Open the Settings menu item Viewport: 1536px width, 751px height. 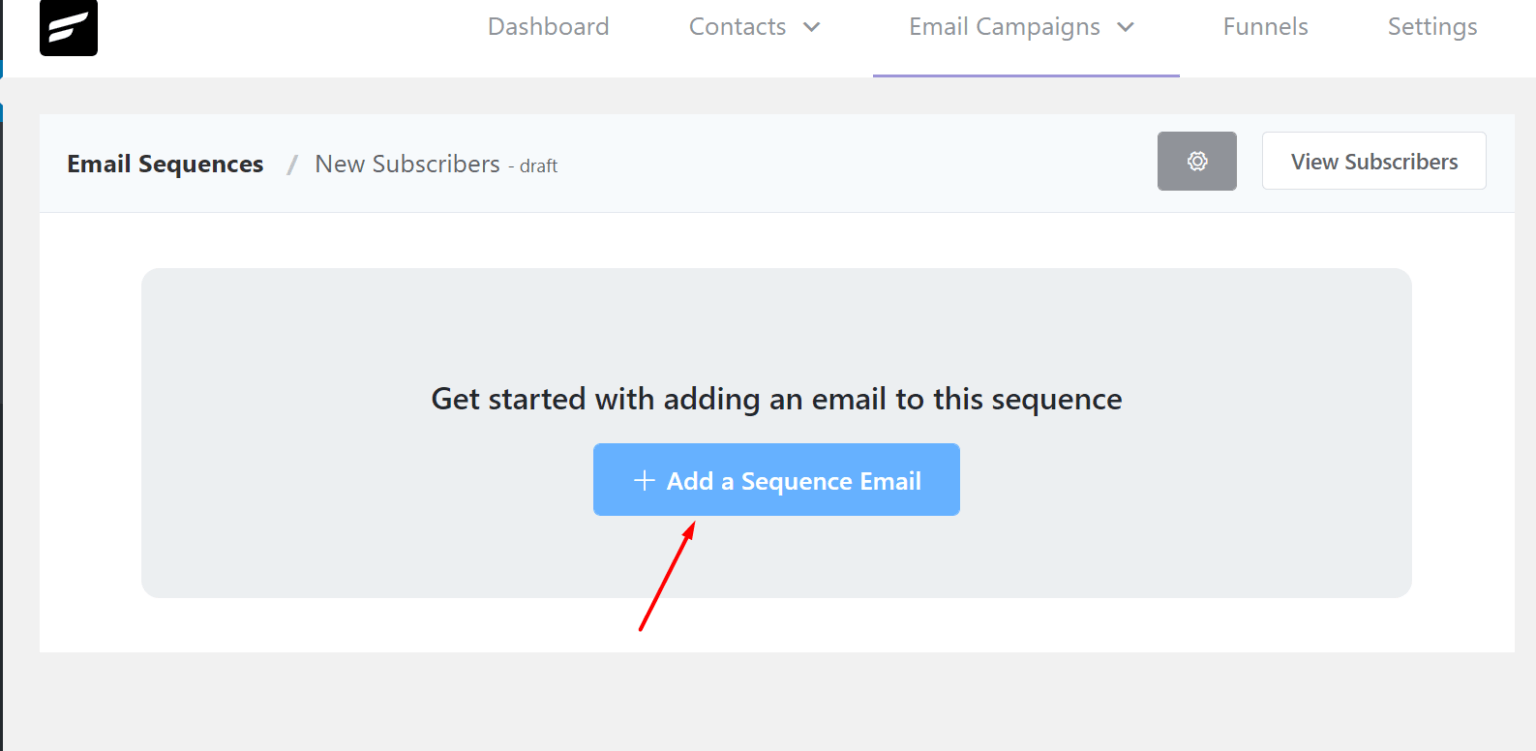click(x=1431, y=27)
